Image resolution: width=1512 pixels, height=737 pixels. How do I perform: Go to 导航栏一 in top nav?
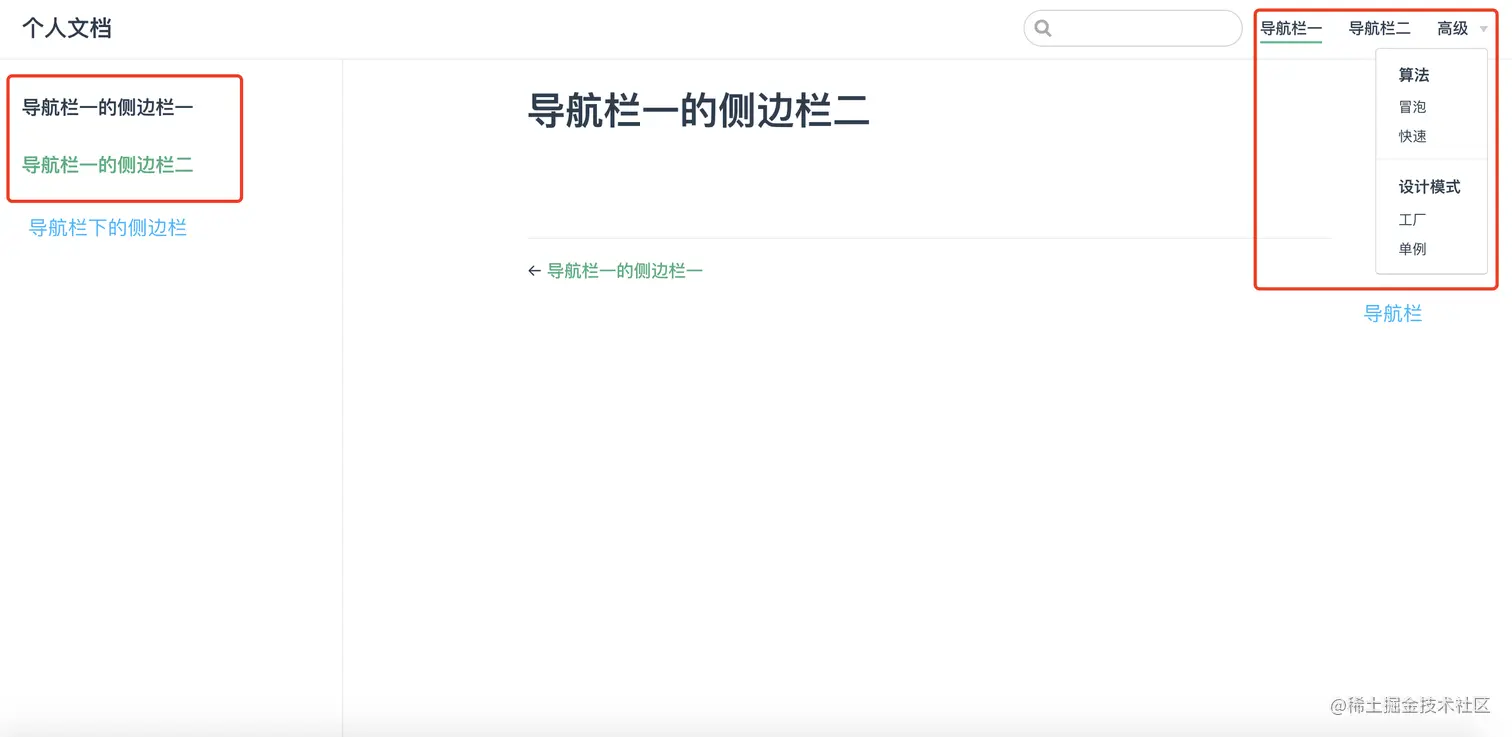point(1291,28)
